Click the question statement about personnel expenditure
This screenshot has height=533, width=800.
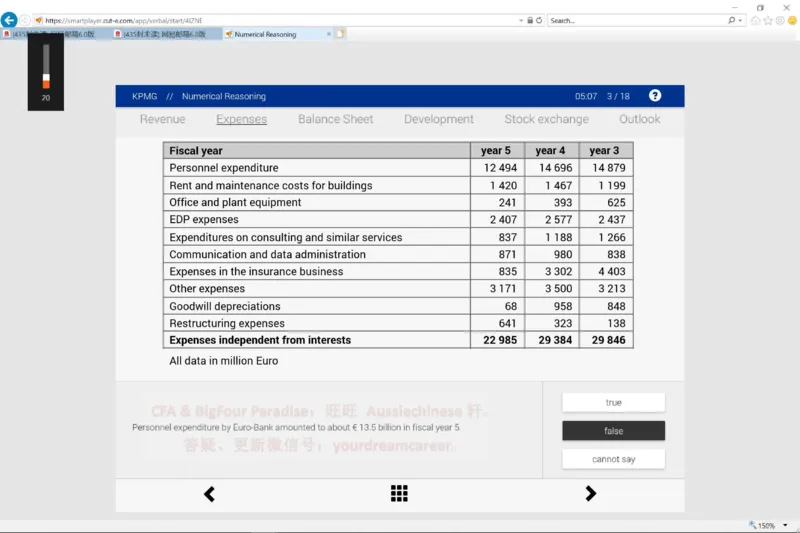[x=296, y=427]
